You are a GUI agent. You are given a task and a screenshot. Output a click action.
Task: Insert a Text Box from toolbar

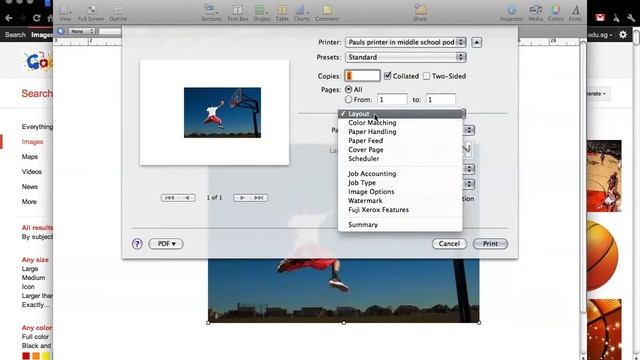238,12
